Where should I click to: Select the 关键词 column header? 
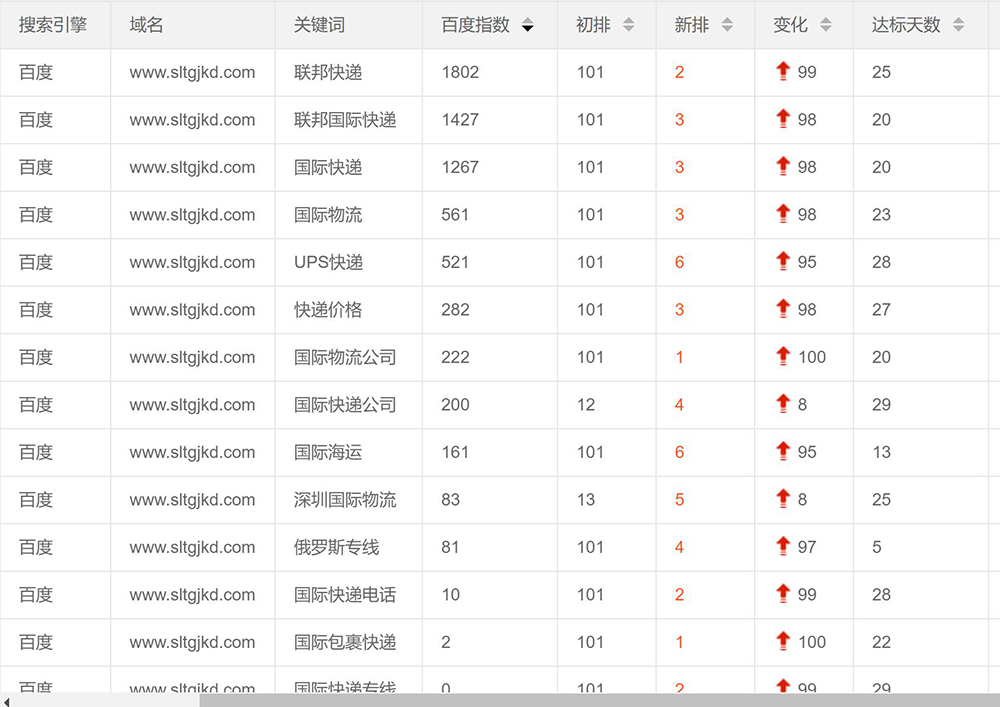[x=319, y=25]
